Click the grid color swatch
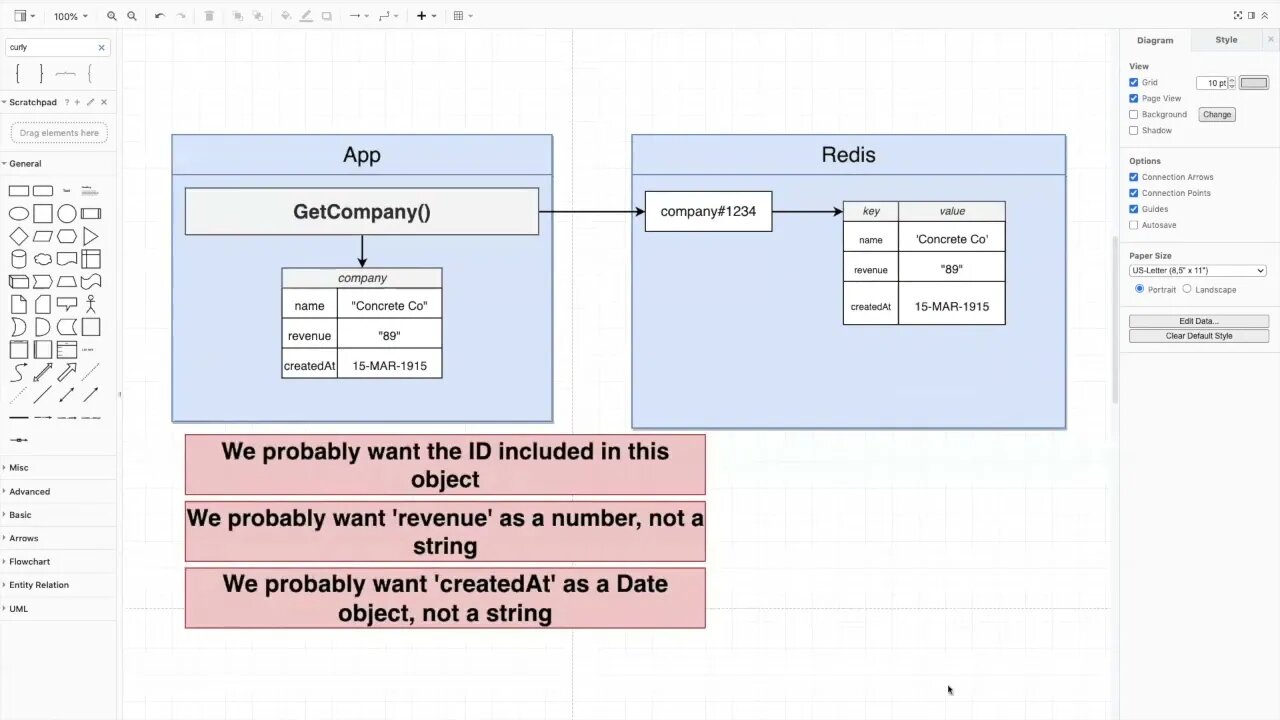Viewport: 1280px width, 720px height. [x=1254, y=83]
